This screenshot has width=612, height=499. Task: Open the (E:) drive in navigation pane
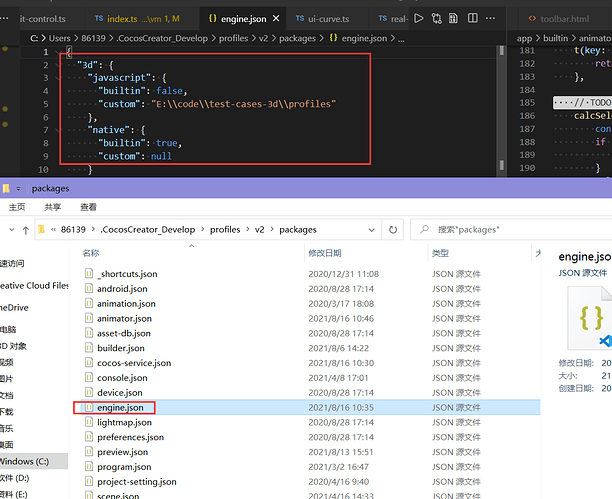point(14,494)
